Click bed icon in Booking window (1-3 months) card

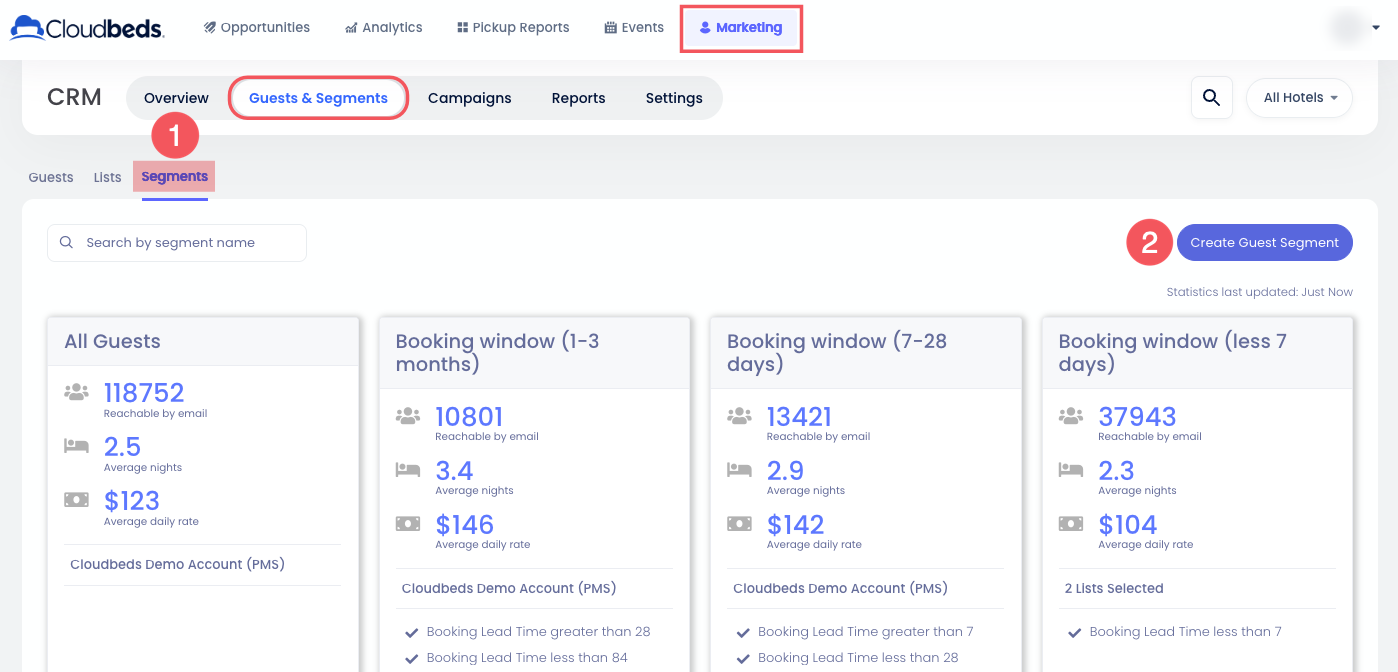tap(407, 470)
